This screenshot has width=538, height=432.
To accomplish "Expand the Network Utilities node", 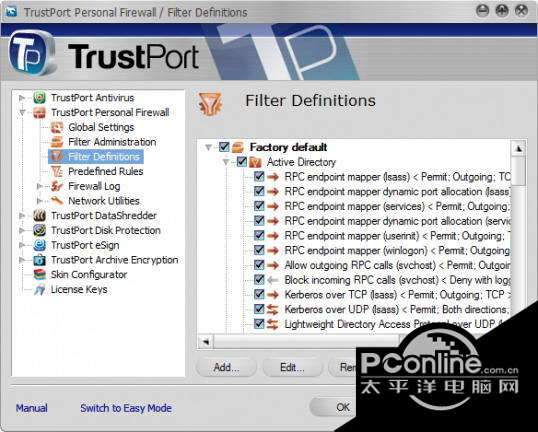I will (x=39, y=201).
